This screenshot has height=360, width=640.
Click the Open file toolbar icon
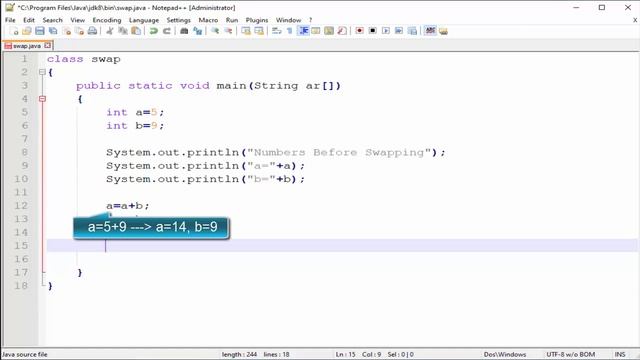click(x=27, y=31)
